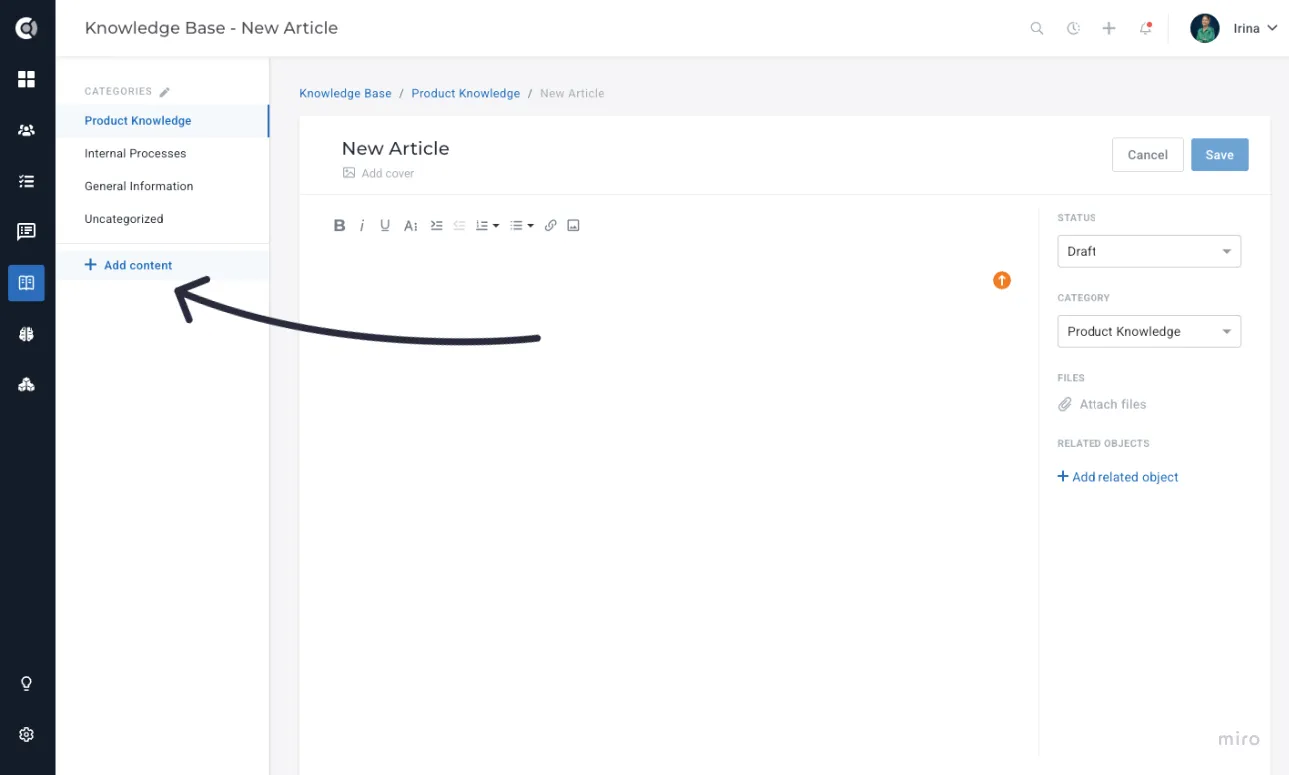This screenshot has width=1289, height=775.
Task: Open notifications bell icon
Action: [1146, 28]
